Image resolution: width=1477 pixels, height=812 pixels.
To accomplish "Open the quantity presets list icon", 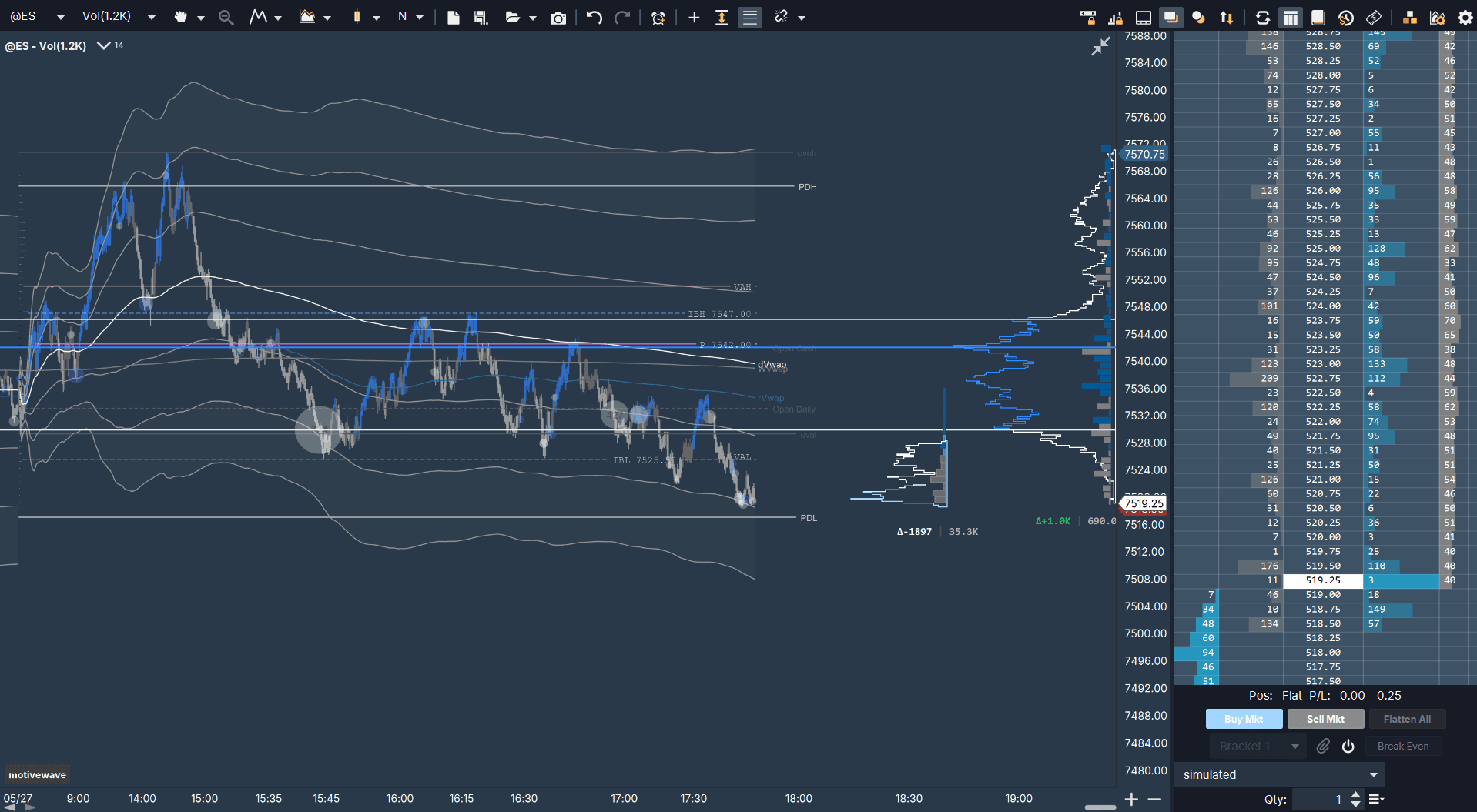I will (x=1376, y=799).
